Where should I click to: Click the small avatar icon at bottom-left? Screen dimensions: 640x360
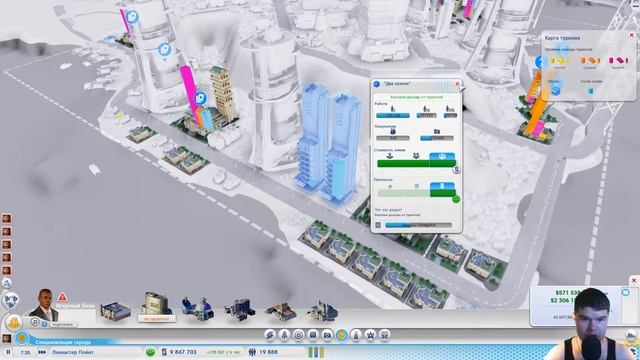(x=7, y=338)
